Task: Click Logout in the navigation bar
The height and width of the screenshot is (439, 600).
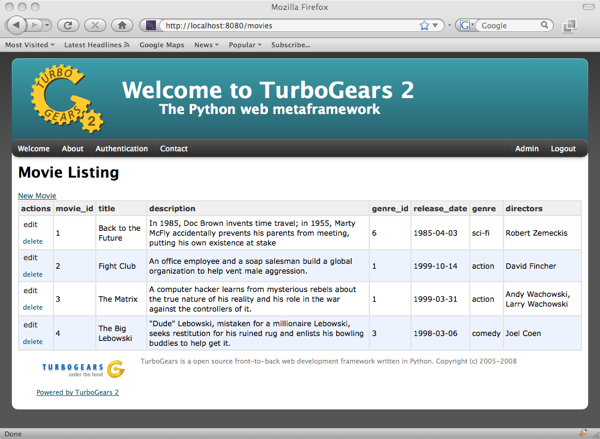Action: tap(563, 149)
